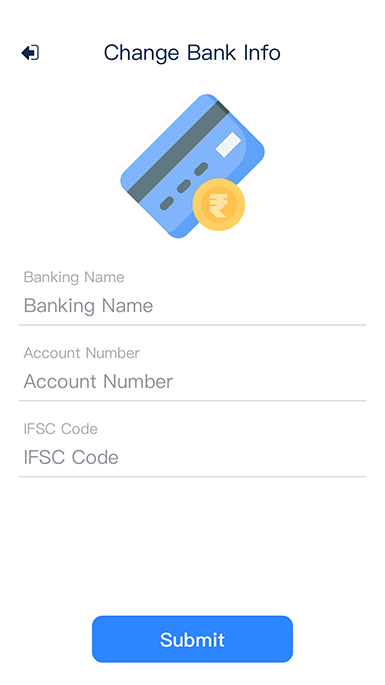Tap the Change Bank Info title

[192, 53]
